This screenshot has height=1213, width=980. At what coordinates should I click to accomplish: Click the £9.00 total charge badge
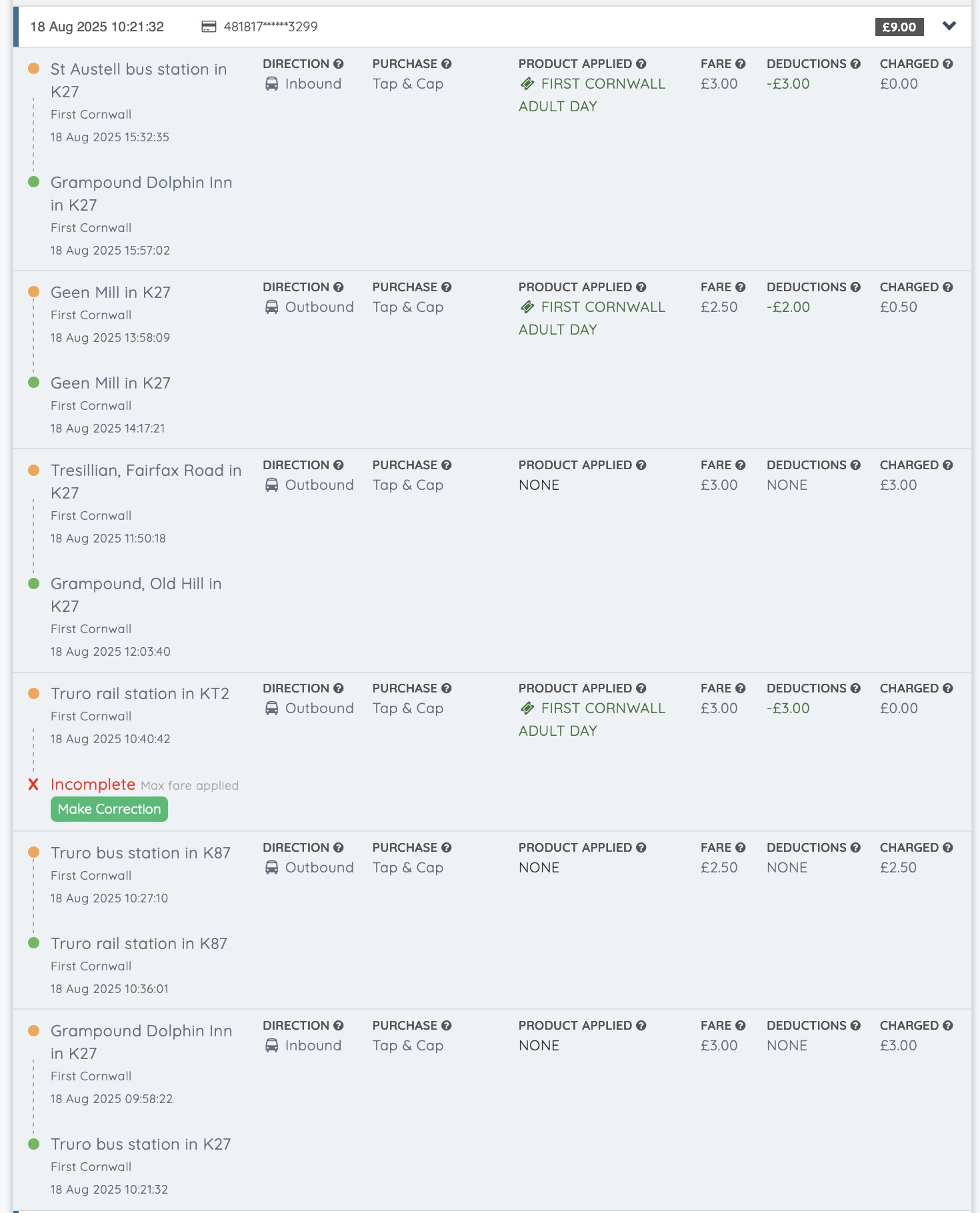point(899,27)
